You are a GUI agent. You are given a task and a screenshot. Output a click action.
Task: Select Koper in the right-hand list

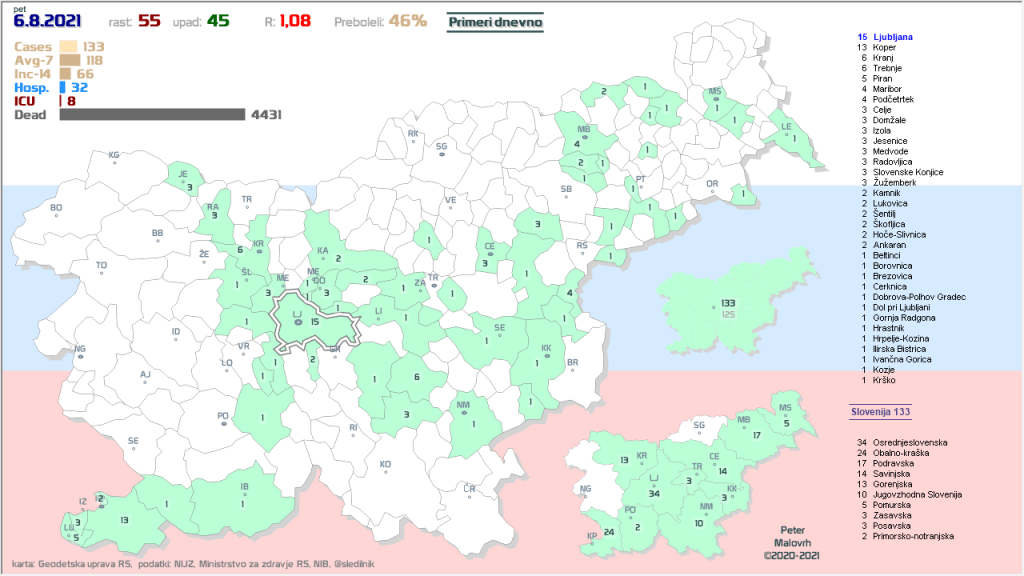tap(886, 47)
